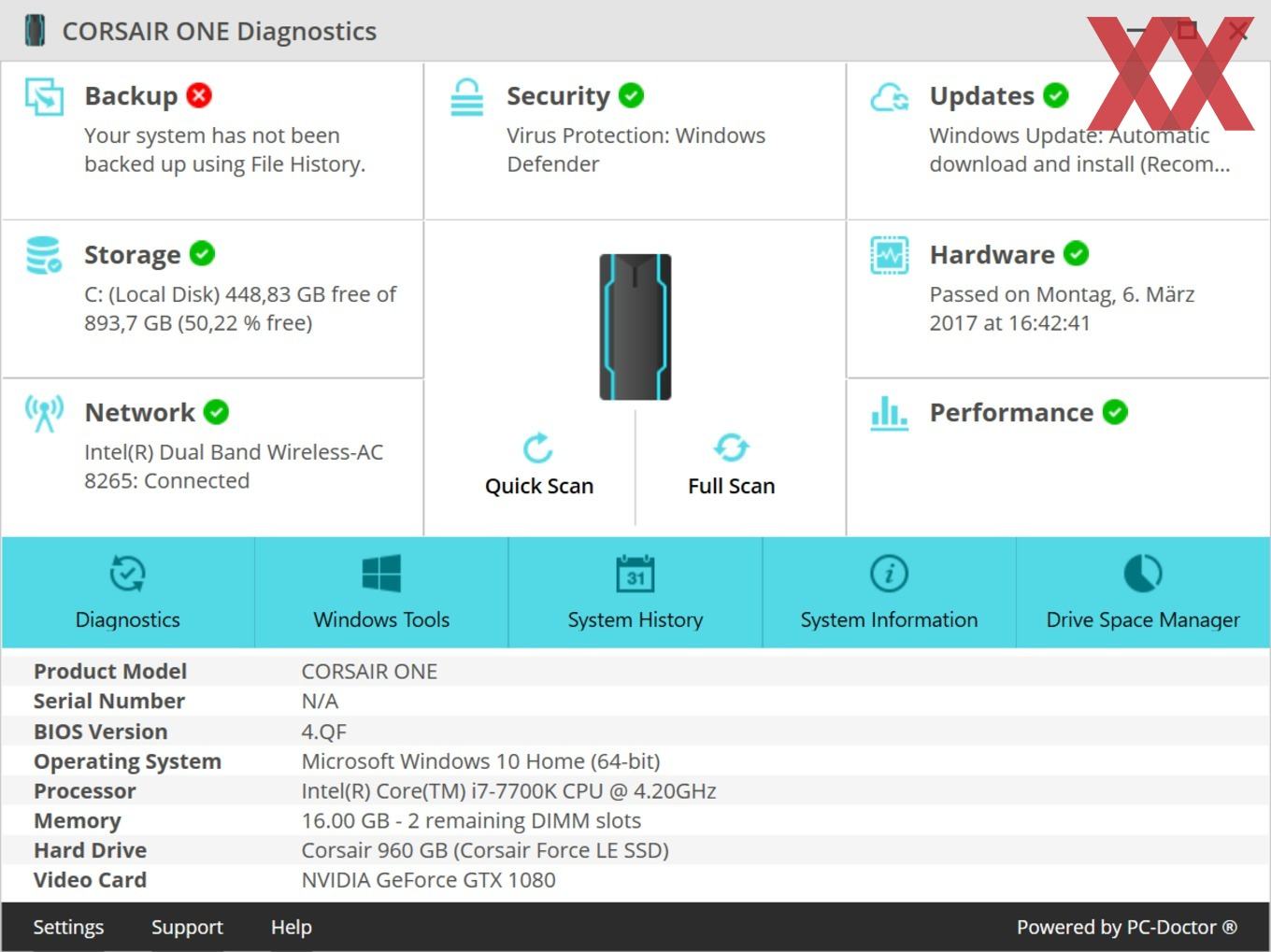
Task: Click the Passed on Montag date text
Action: point(1062,308)
